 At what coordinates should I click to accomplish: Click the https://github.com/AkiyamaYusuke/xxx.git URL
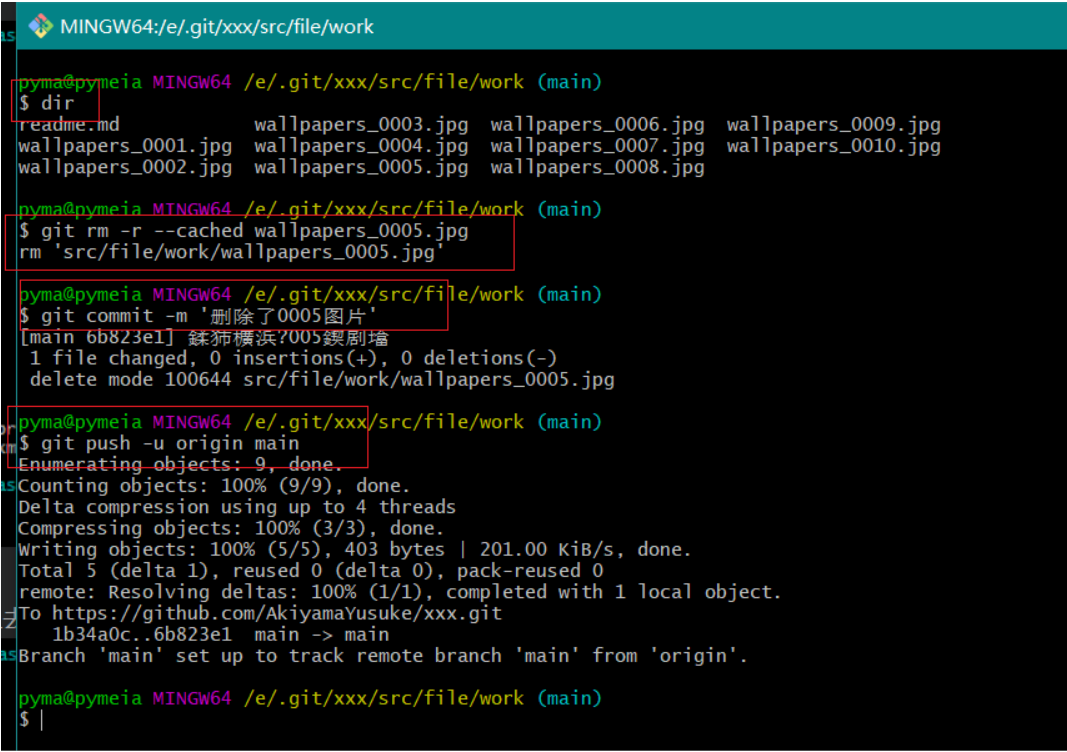pos(277,613)
